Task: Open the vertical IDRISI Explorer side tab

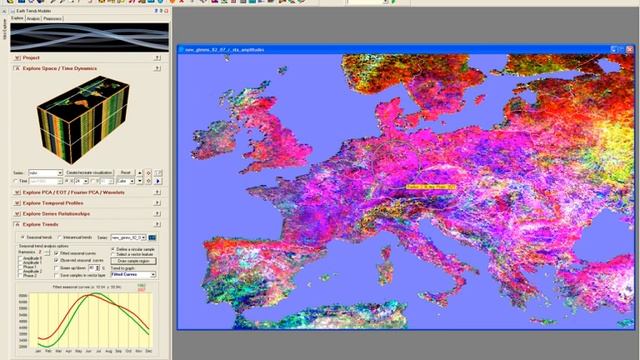Action: pos(4,29)
